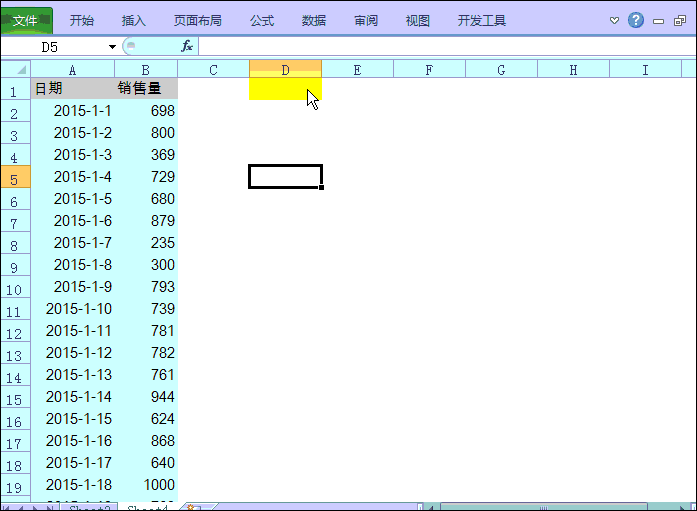Select column C header
697x511 pixels.
tap(213, 70)
